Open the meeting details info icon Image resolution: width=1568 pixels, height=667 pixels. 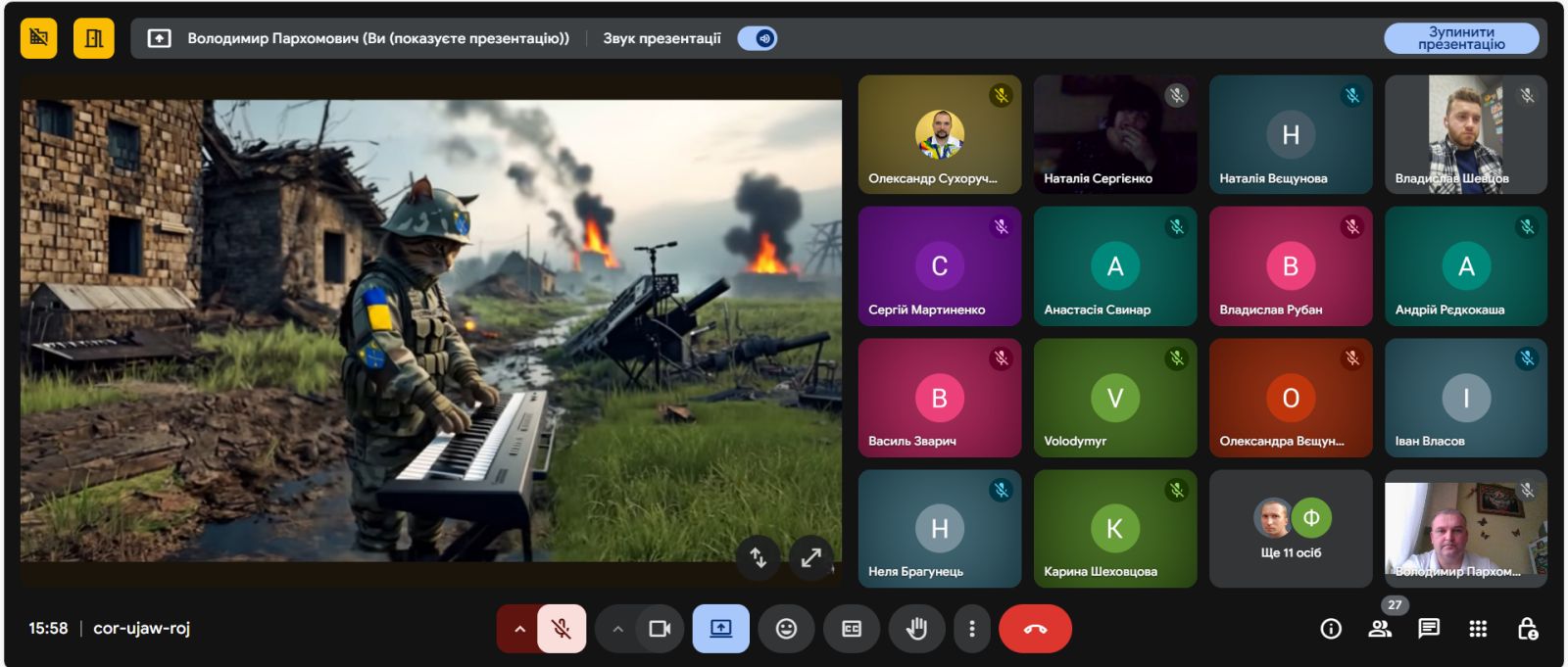coord(1331,629)
